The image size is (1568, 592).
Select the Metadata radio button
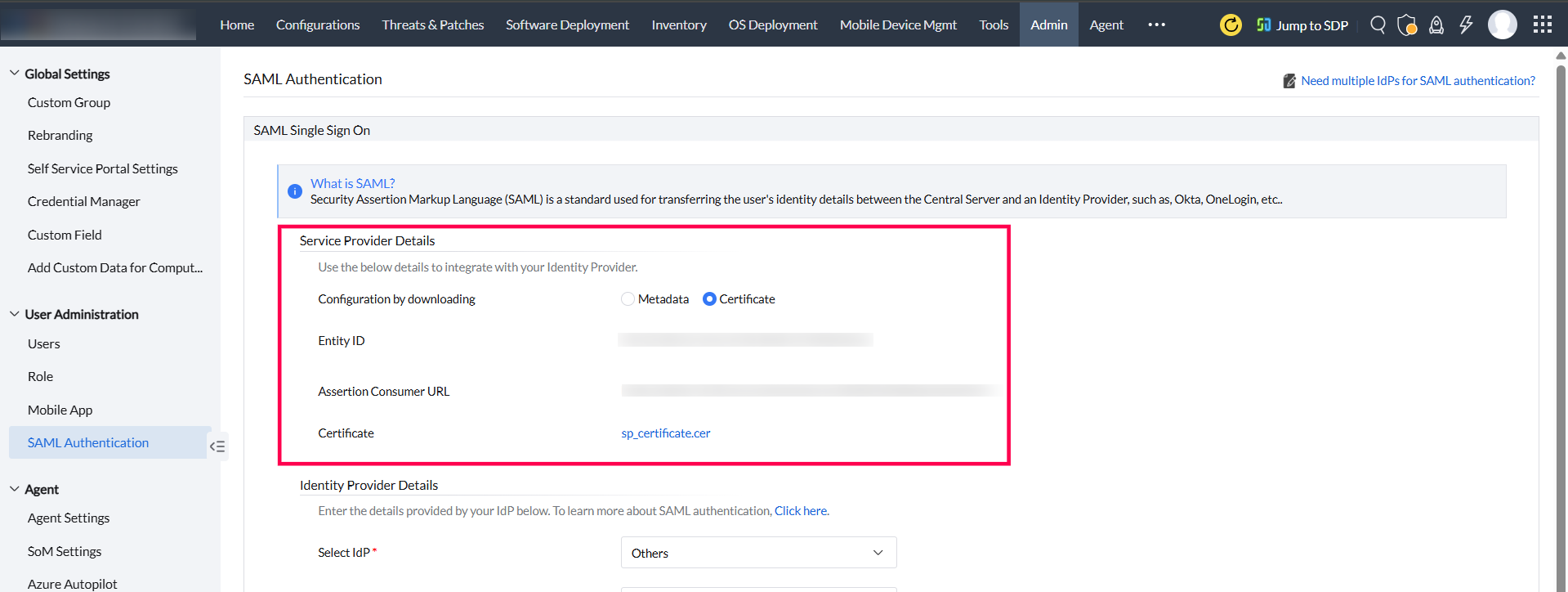coord(628,299)
